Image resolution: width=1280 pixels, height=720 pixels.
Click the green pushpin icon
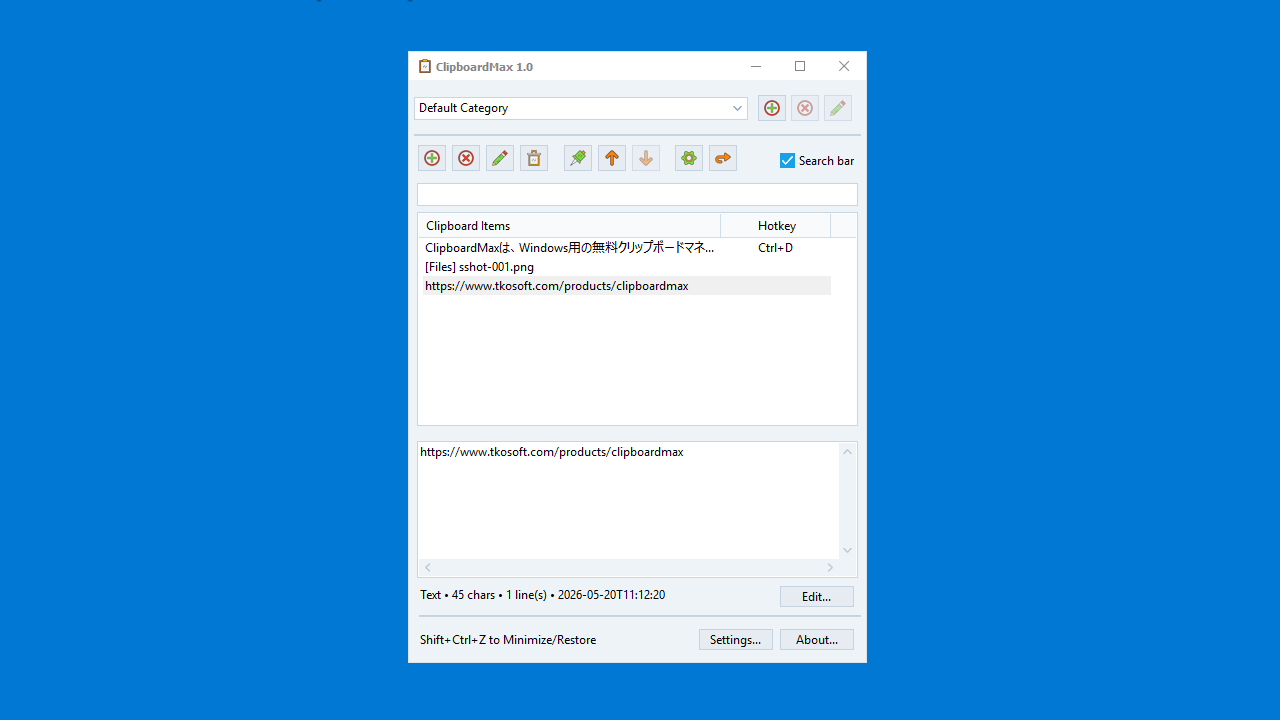(578, 158)
